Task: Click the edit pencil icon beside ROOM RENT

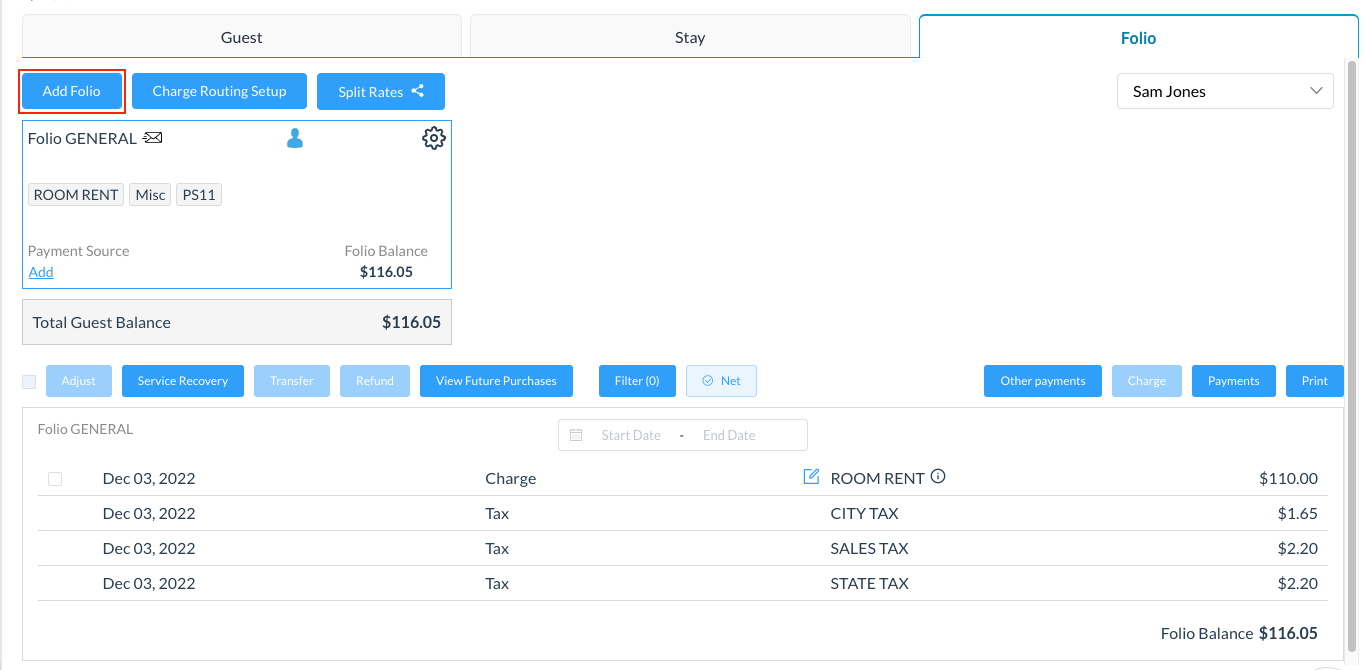Action: (x=811, y=477)
